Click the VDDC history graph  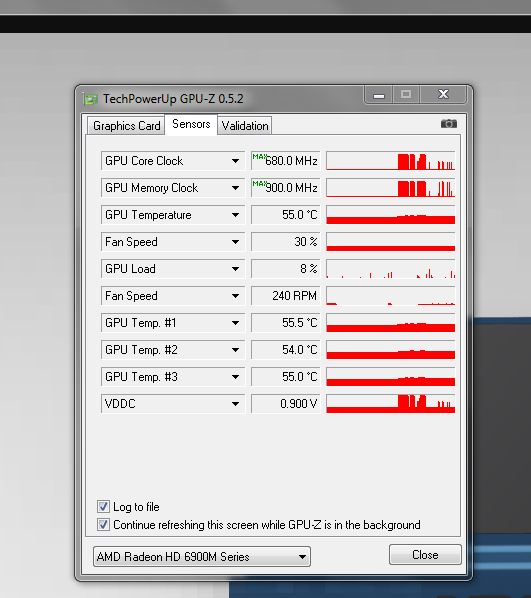[x=391, y=404]
